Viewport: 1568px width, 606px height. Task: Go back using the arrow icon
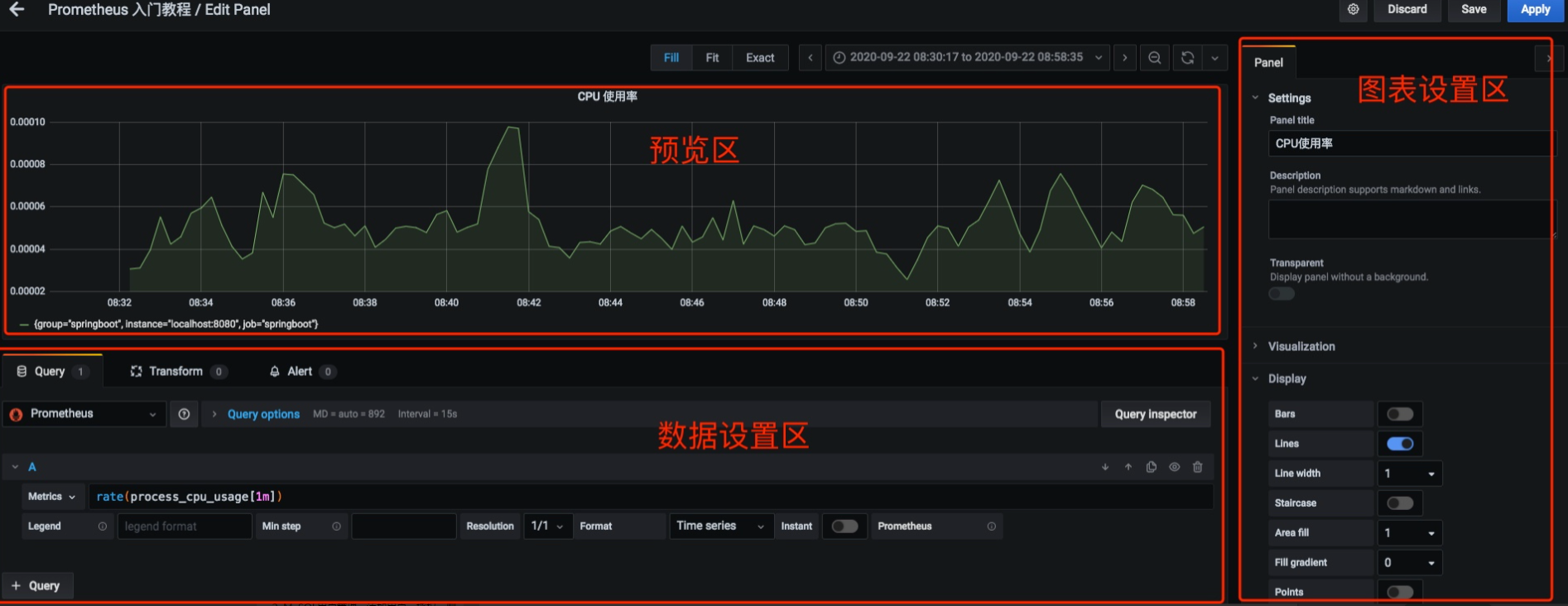[x=17, y=9]
